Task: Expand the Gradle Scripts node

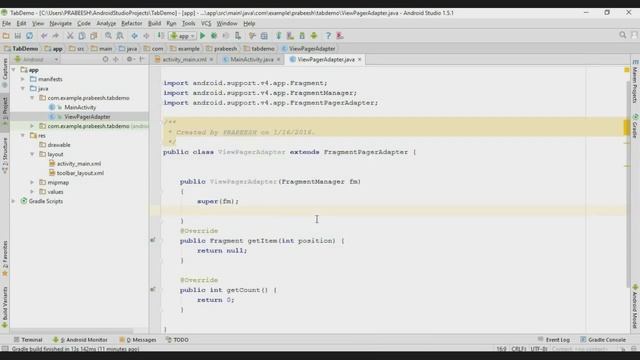Action: 14,201
